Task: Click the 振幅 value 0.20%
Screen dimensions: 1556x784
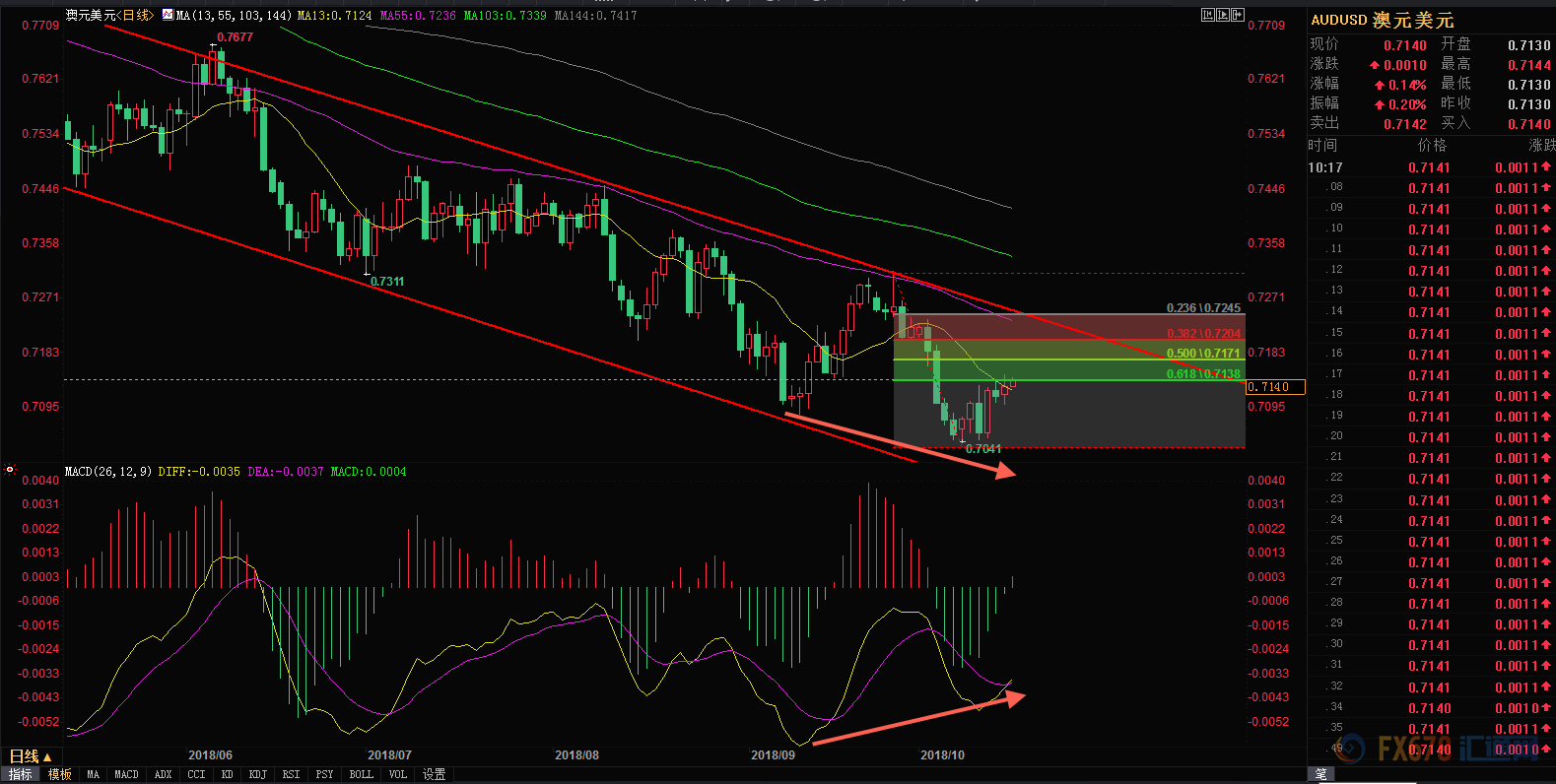Action: point(1407,104)
